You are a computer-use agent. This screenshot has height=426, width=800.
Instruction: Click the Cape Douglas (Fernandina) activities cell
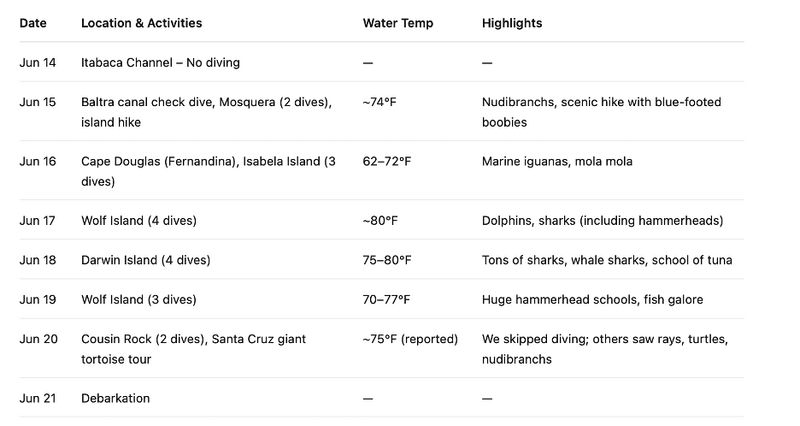(208, 171)
